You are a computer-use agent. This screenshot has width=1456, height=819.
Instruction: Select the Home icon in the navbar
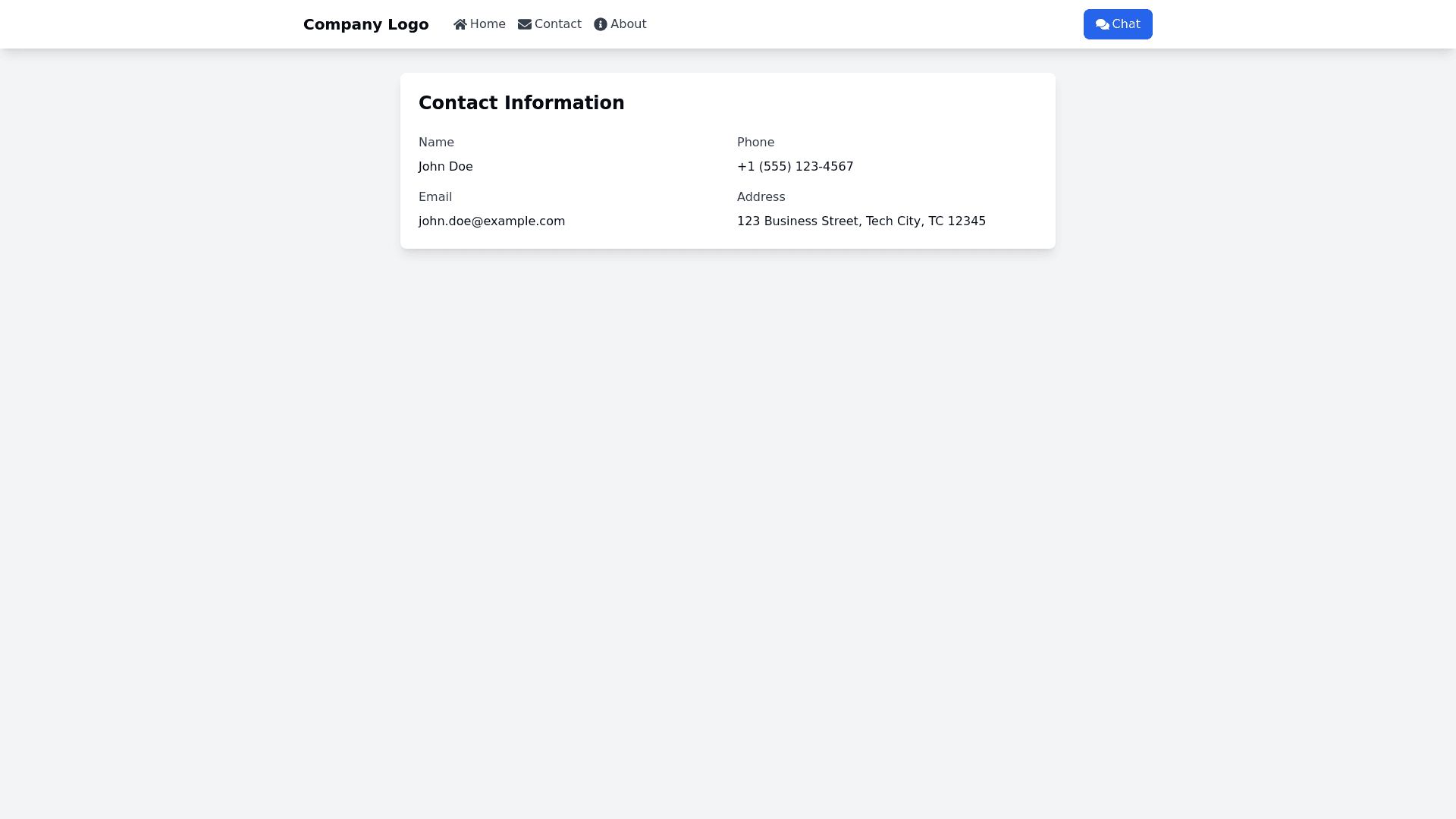[x=459, y=24]
